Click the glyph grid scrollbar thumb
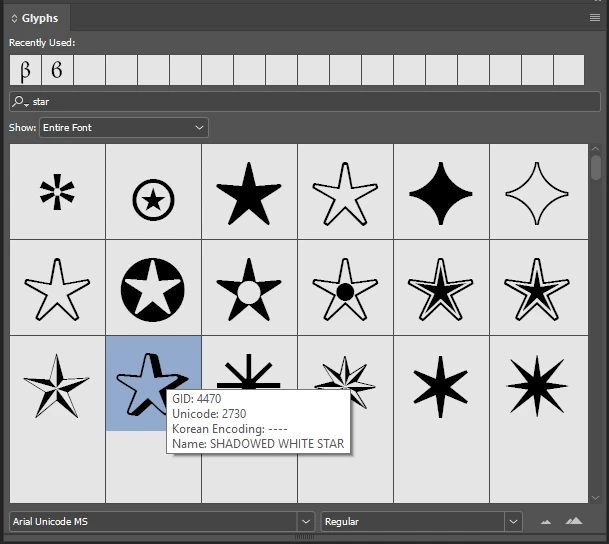The width and height of the screenshot is (609, 544). (595, 167)
